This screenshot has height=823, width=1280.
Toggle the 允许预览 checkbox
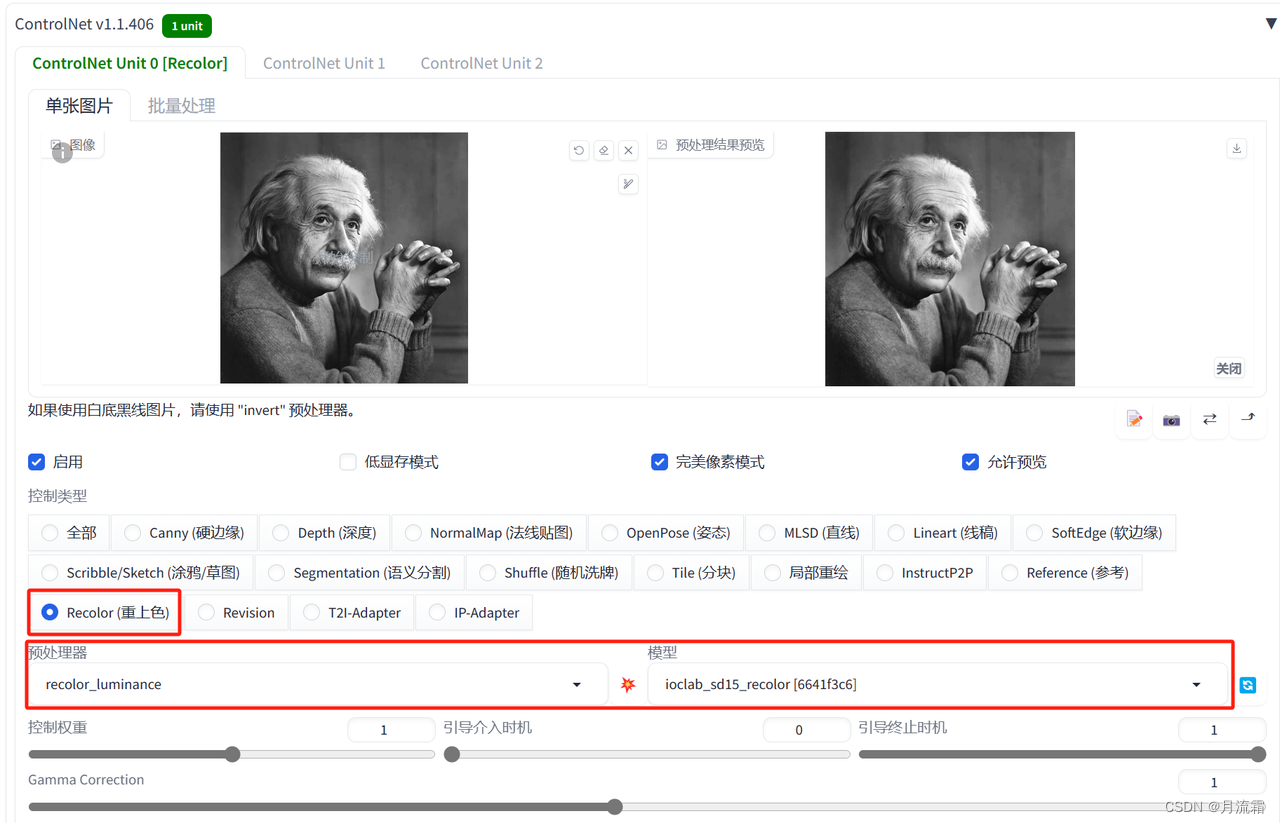tap(970, 462)
